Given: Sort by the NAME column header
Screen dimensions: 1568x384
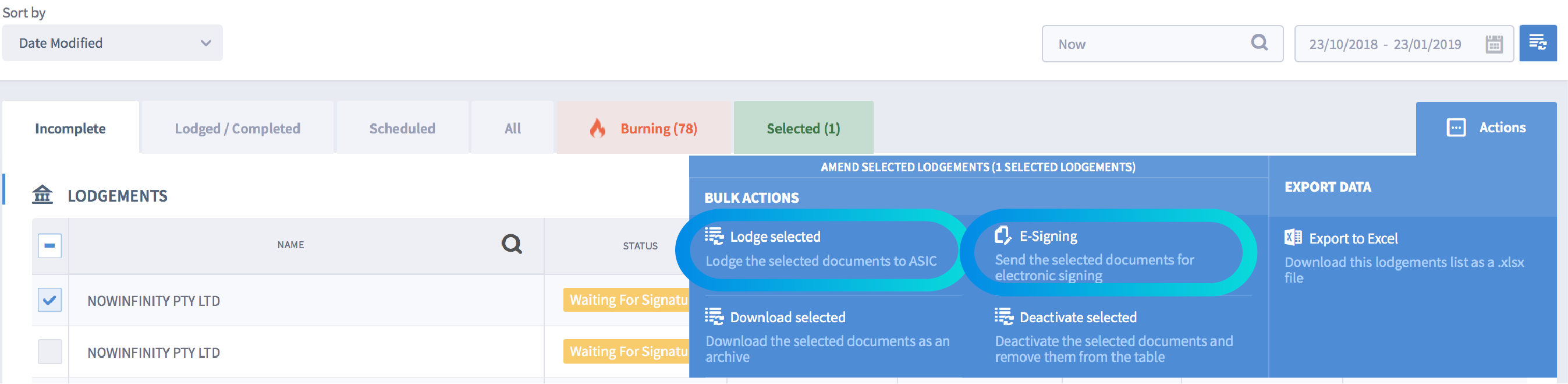Looking at the screenshot, I should [x=290, y=245].
